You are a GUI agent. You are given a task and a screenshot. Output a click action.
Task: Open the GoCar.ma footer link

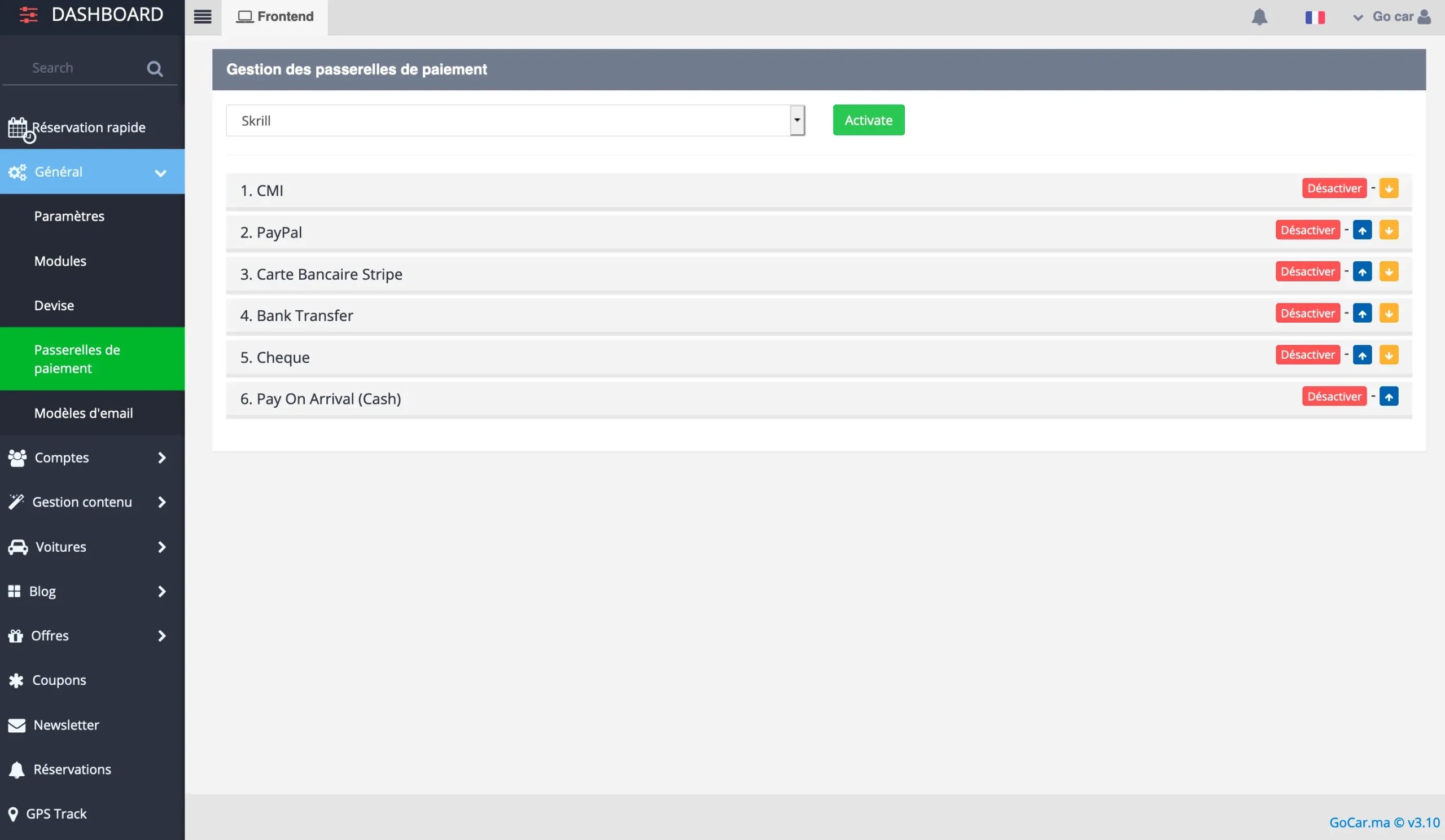click(1384, 823)
